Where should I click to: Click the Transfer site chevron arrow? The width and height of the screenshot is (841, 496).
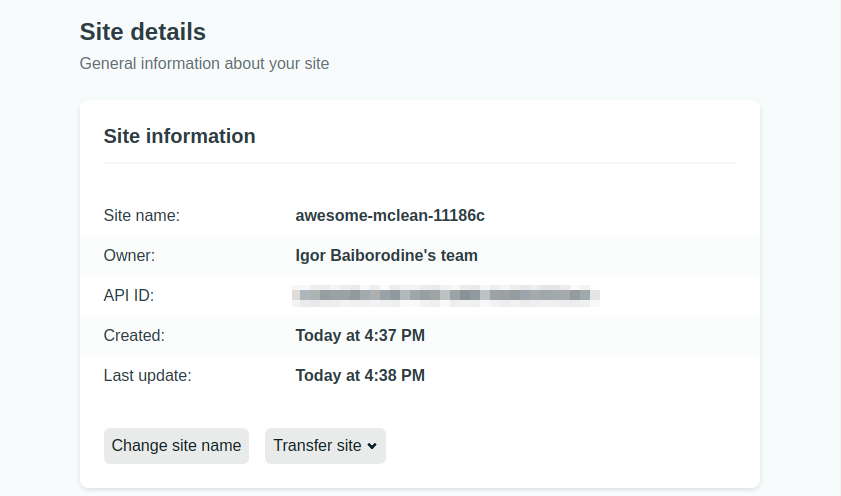click(372, 446)
